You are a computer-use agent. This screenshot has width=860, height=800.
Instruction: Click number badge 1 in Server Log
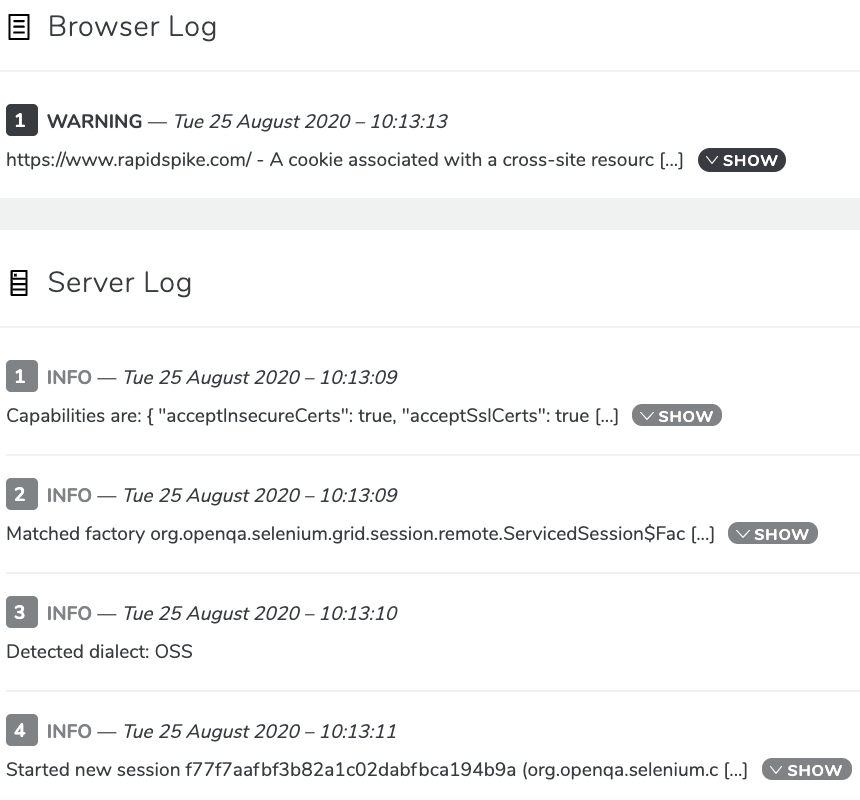click(x=22, y=376)
